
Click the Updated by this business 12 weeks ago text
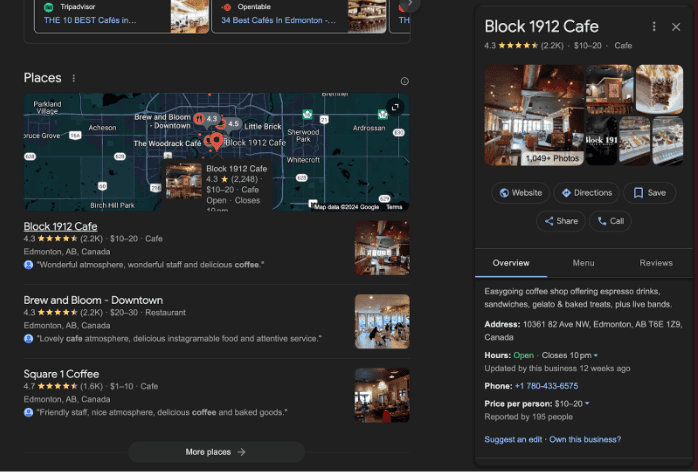point(557,368)
